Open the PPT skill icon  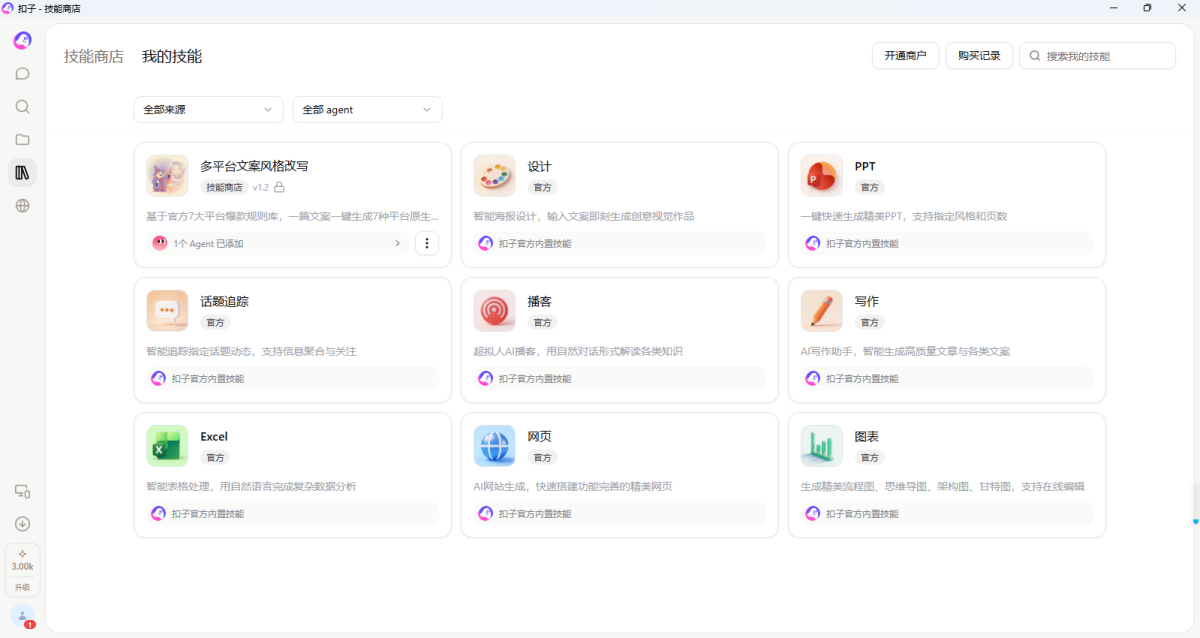[x=821, y=176]
